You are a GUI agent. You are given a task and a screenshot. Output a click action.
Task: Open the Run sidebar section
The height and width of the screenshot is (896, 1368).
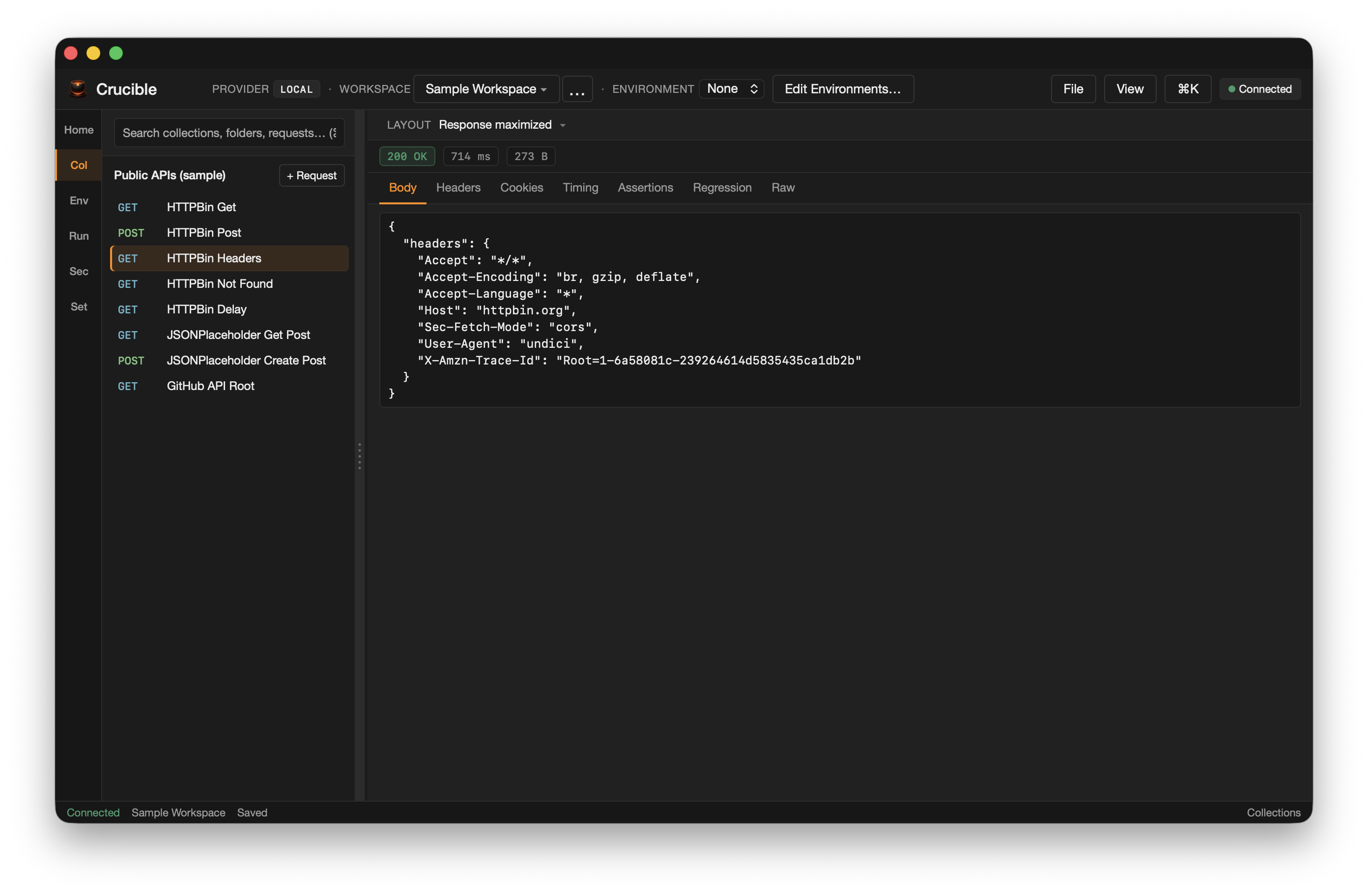click(79, 236)
